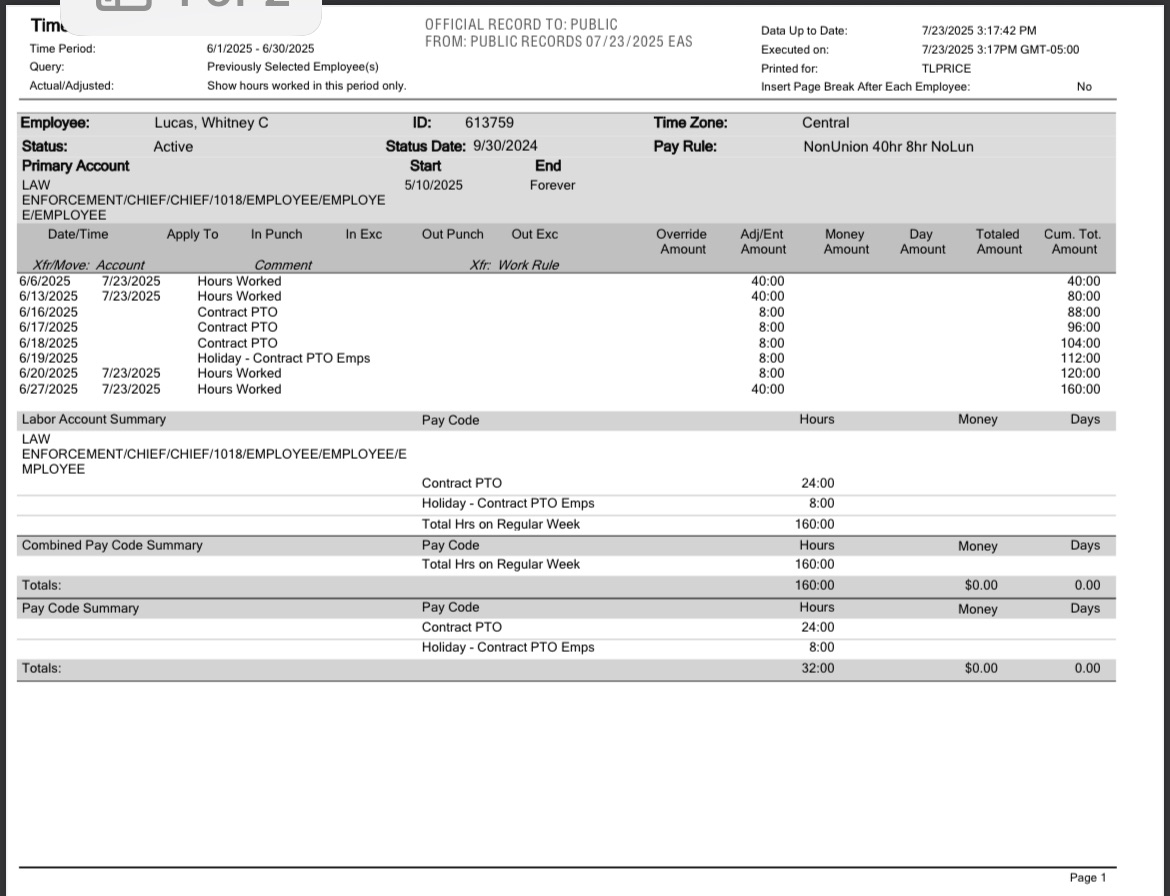Tap the page thumbnails icon in page indicator
1170x896 pixels.
(x=124, y=4)
